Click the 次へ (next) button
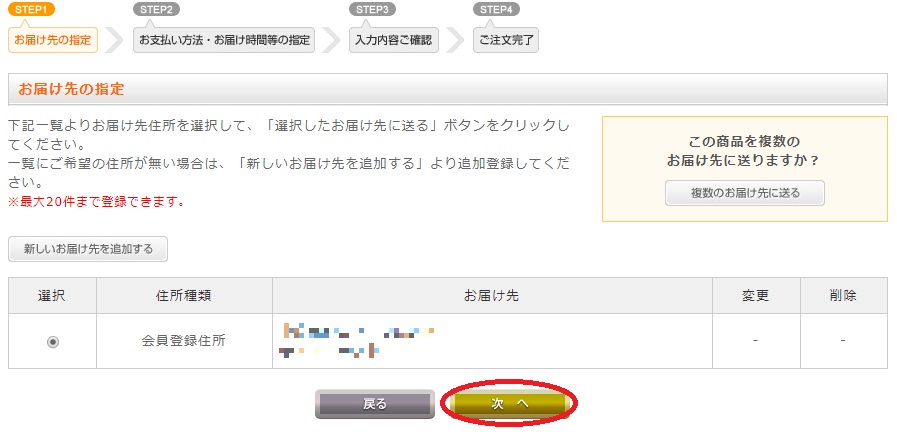The image size is (897, 432). coord(509,404)
